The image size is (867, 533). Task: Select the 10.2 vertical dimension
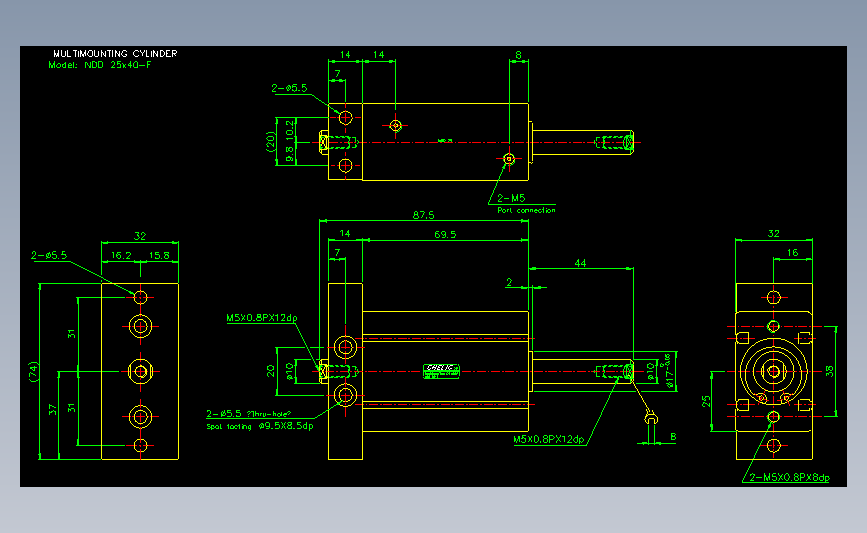[290, 129]
